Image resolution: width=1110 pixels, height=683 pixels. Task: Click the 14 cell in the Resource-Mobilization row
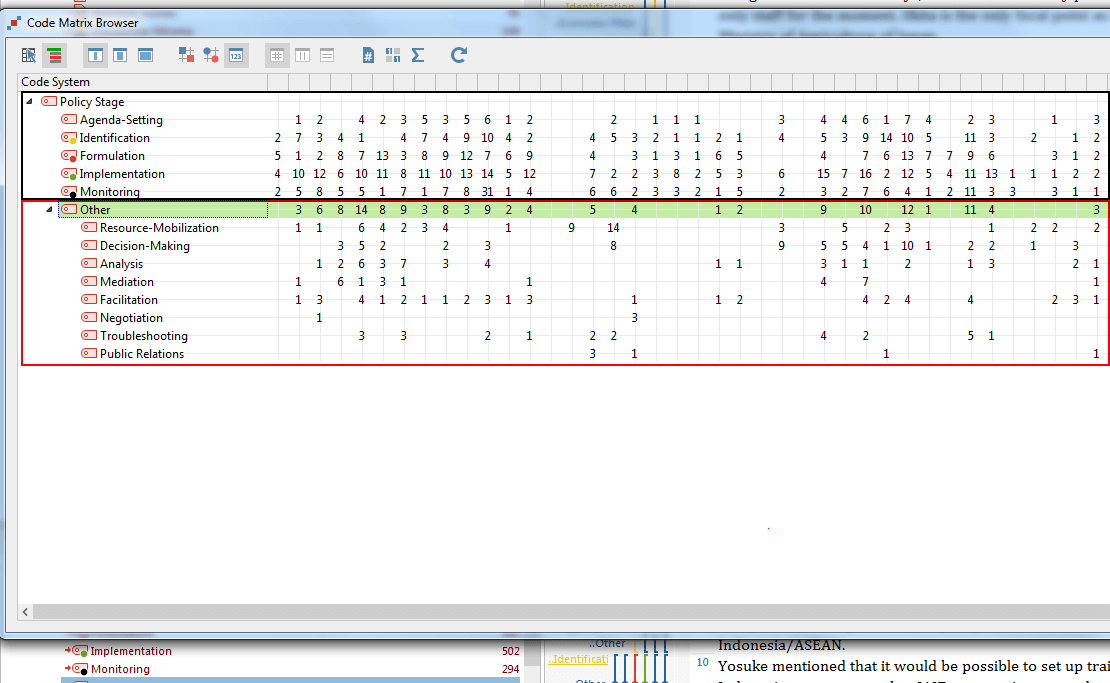[613, 228]
